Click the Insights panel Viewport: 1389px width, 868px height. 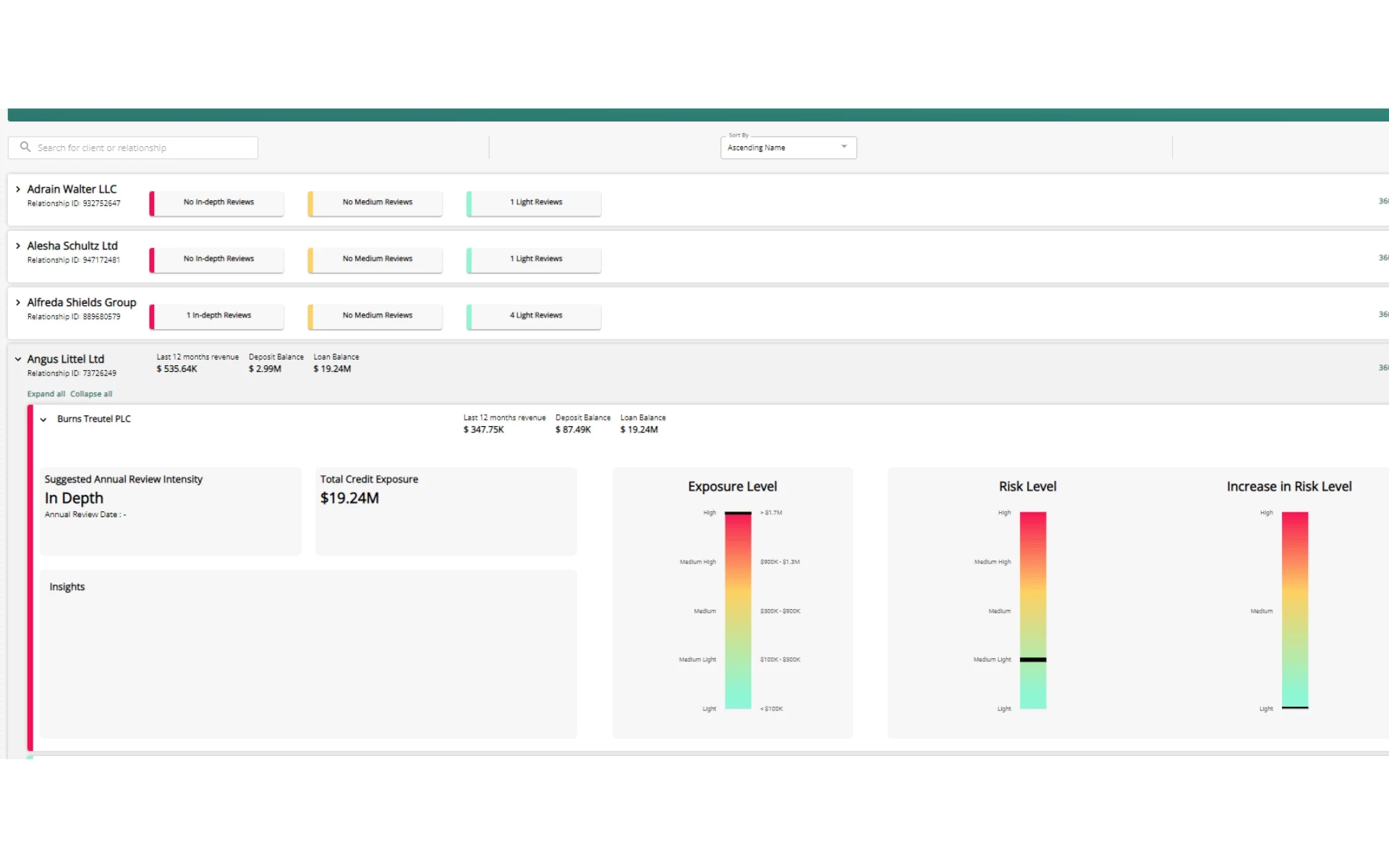[308, 654]
